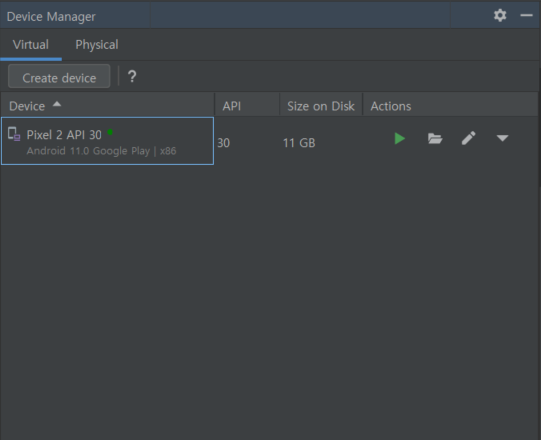Click the 11 GB size cell
The height and width of the screenshot is (440, 541).
(x=299, y=143)
